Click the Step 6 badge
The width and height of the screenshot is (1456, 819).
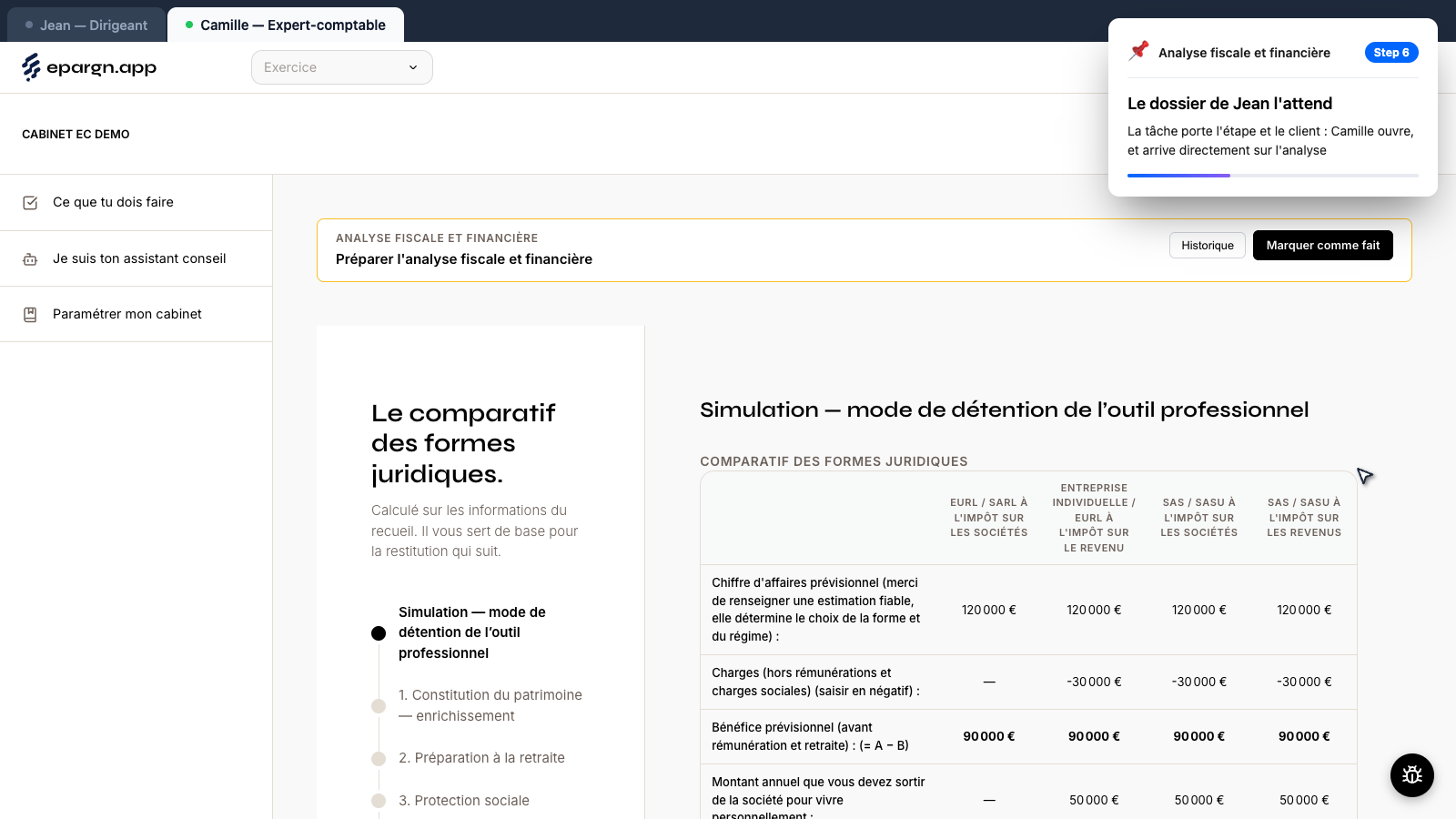point(1391,53)
